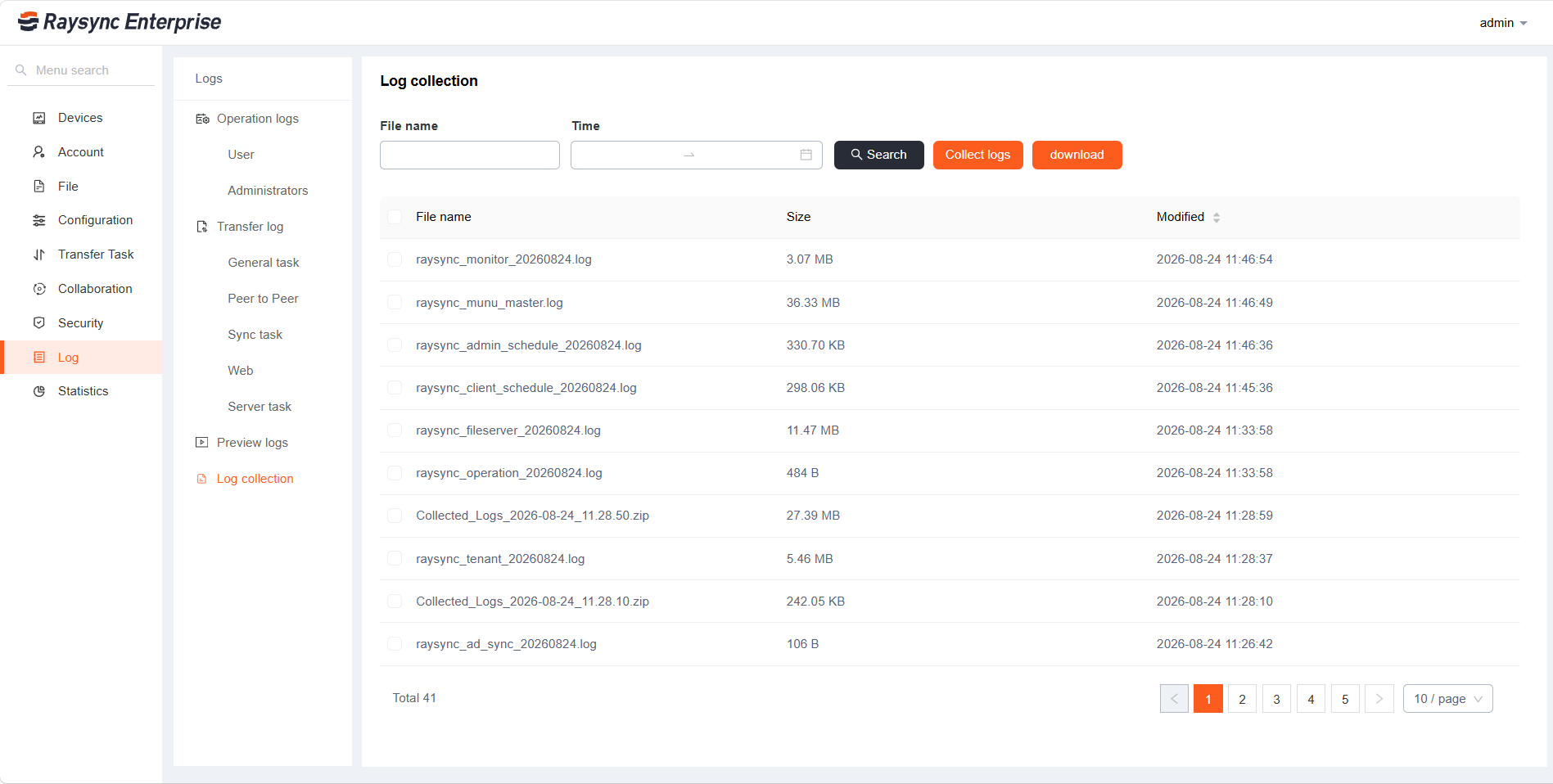Click the Collect logs button
This screenshot has height=784, width=1553.
[977, 155]
